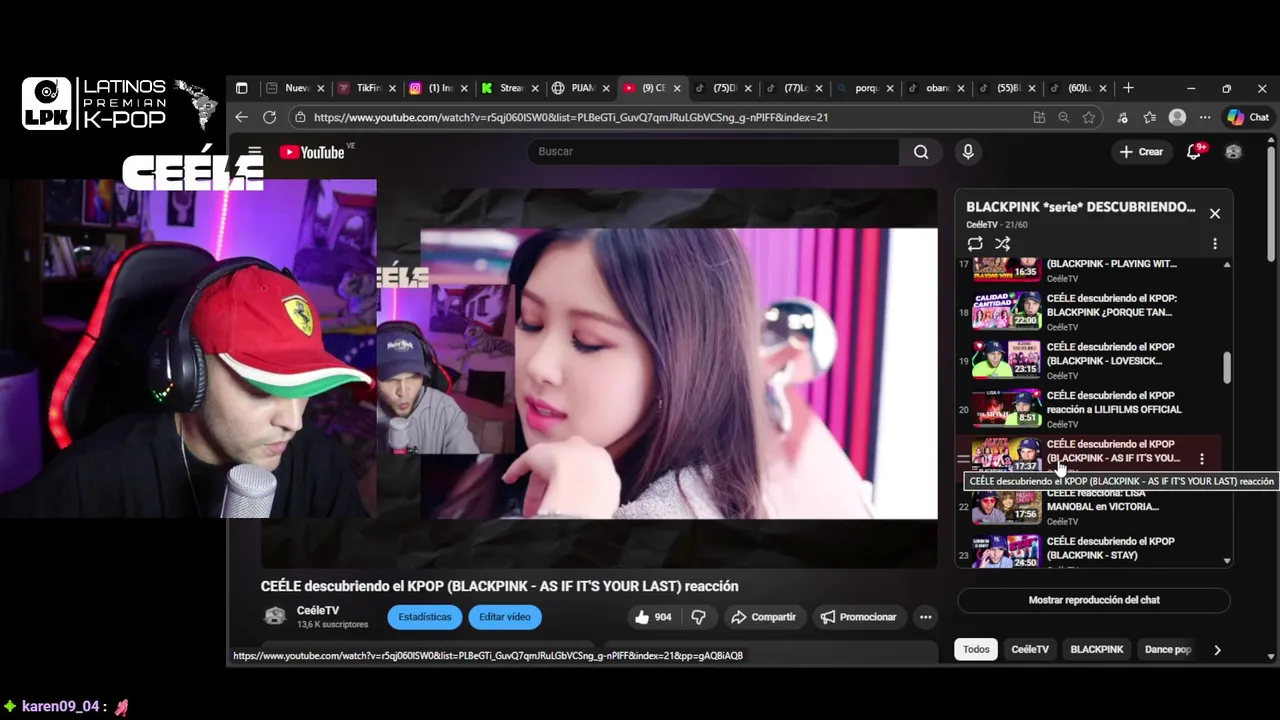Viewport: 1280px width, 720px height.
Task: Open the CeéleTV channel name link
Action: pos(318,611)
